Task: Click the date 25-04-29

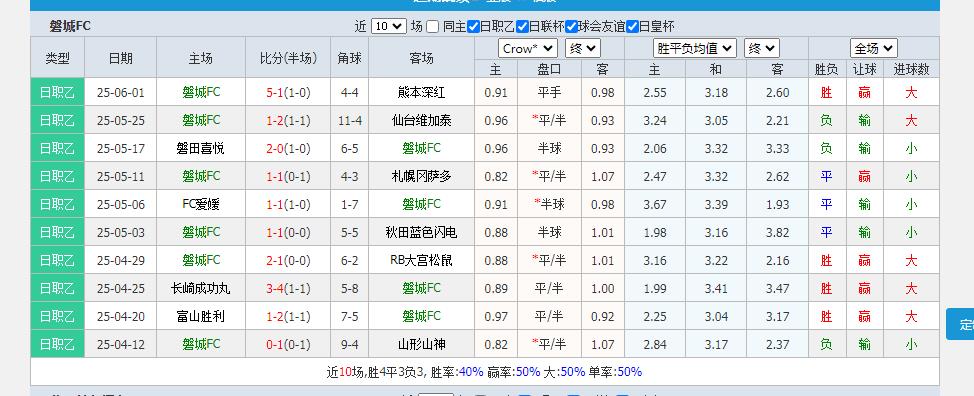Action: [121, 260]
